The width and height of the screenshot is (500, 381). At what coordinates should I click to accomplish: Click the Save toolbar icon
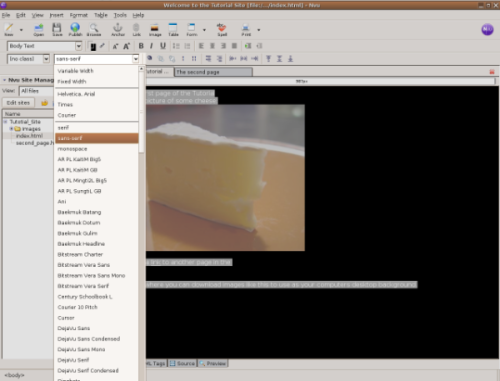point(57,29)
